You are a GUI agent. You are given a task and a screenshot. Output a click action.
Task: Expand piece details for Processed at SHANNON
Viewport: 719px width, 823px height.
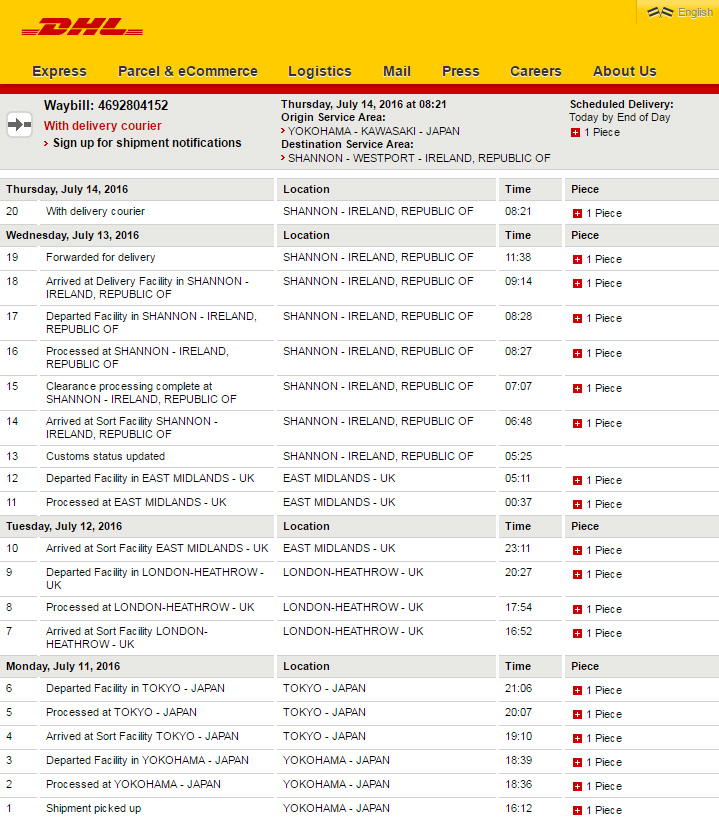[577, 354]
